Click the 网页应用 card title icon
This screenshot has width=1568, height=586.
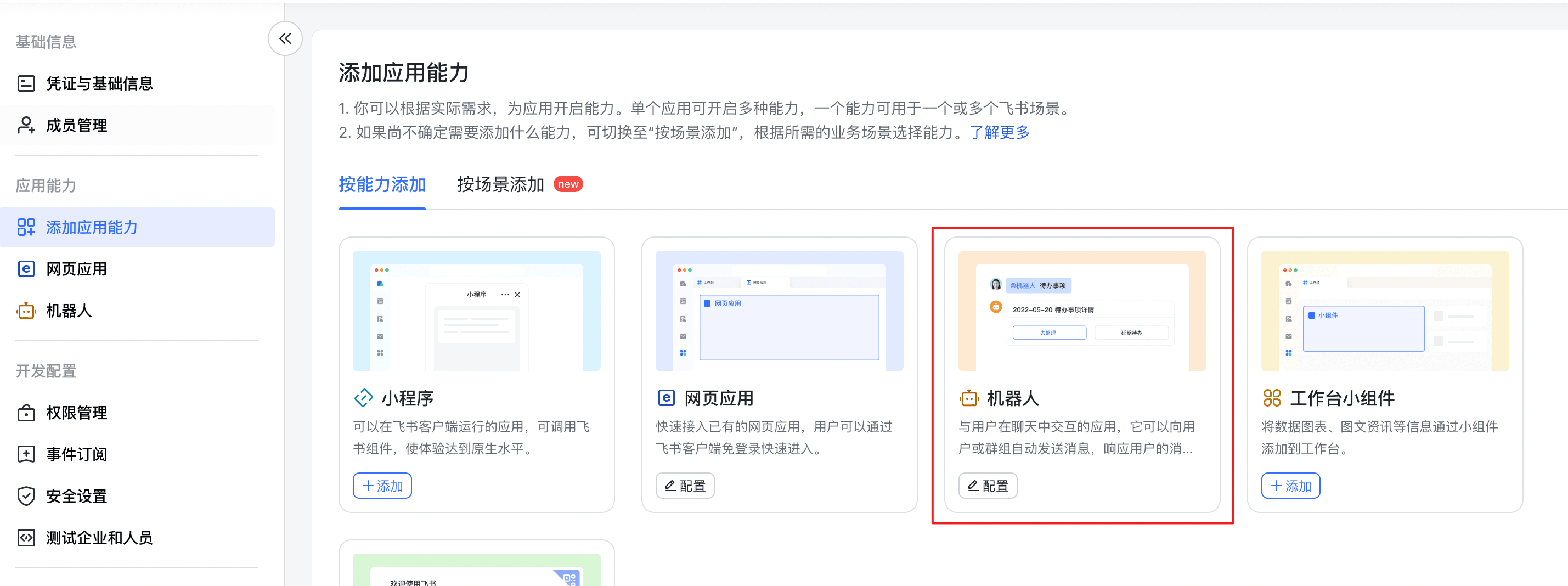667,398
